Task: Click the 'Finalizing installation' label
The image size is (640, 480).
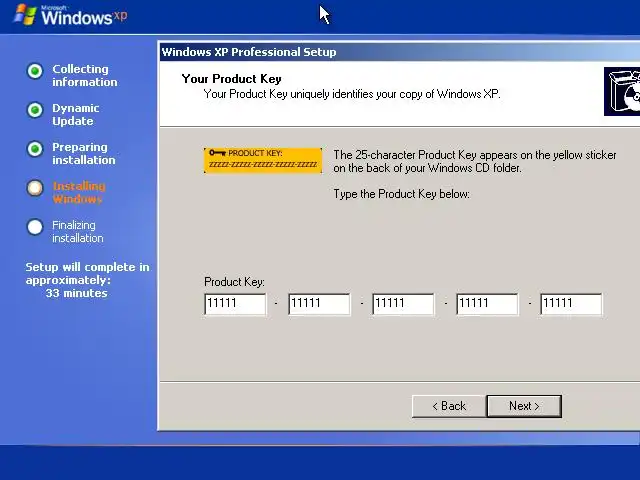Action: pos(78,231)
